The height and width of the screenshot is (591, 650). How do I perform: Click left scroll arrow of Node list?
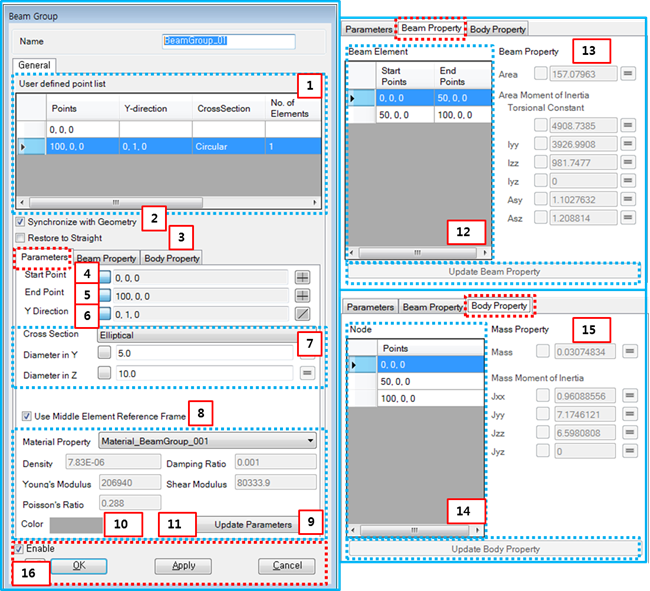coord(352,530)
